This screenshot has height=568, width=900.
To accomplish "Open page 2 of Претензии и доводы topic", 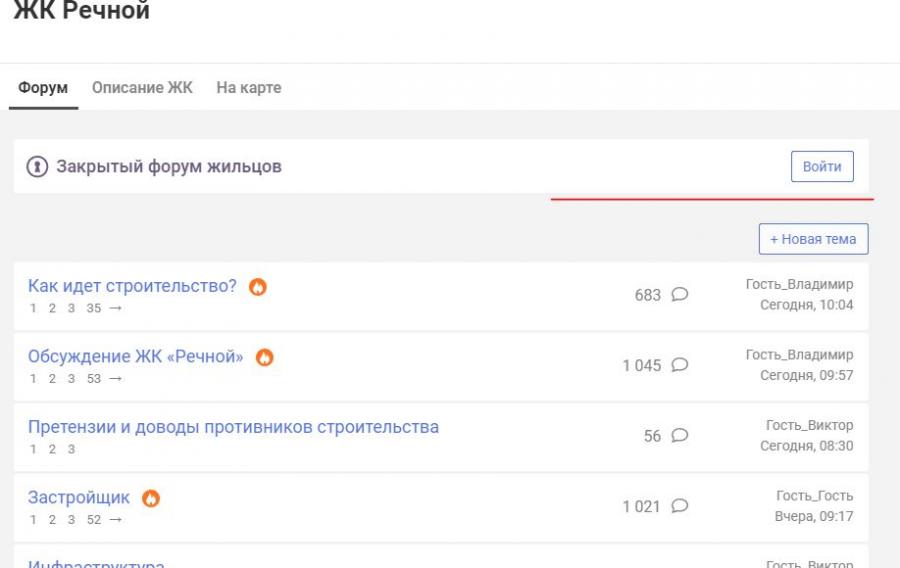I will pyautogui.click(x=52, y=449).
